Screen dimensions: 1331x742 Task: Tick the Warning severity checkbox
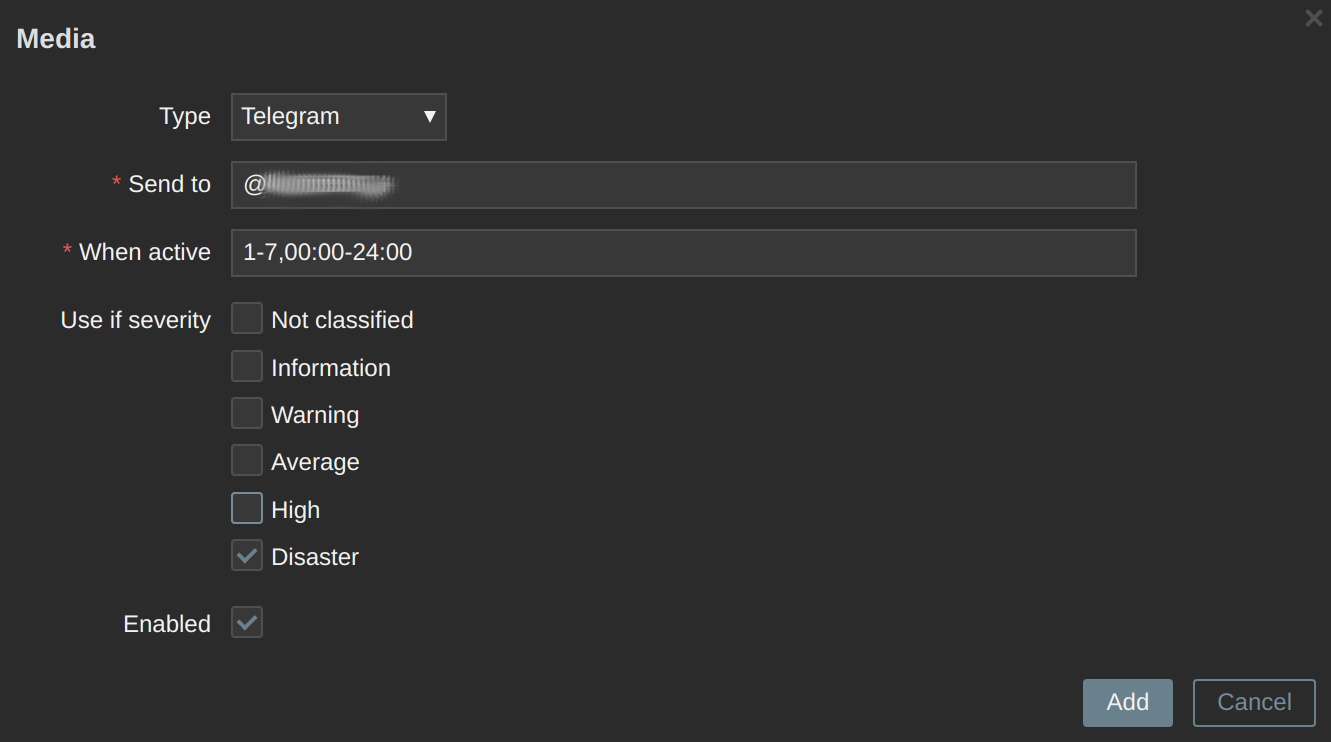(247, 414)
